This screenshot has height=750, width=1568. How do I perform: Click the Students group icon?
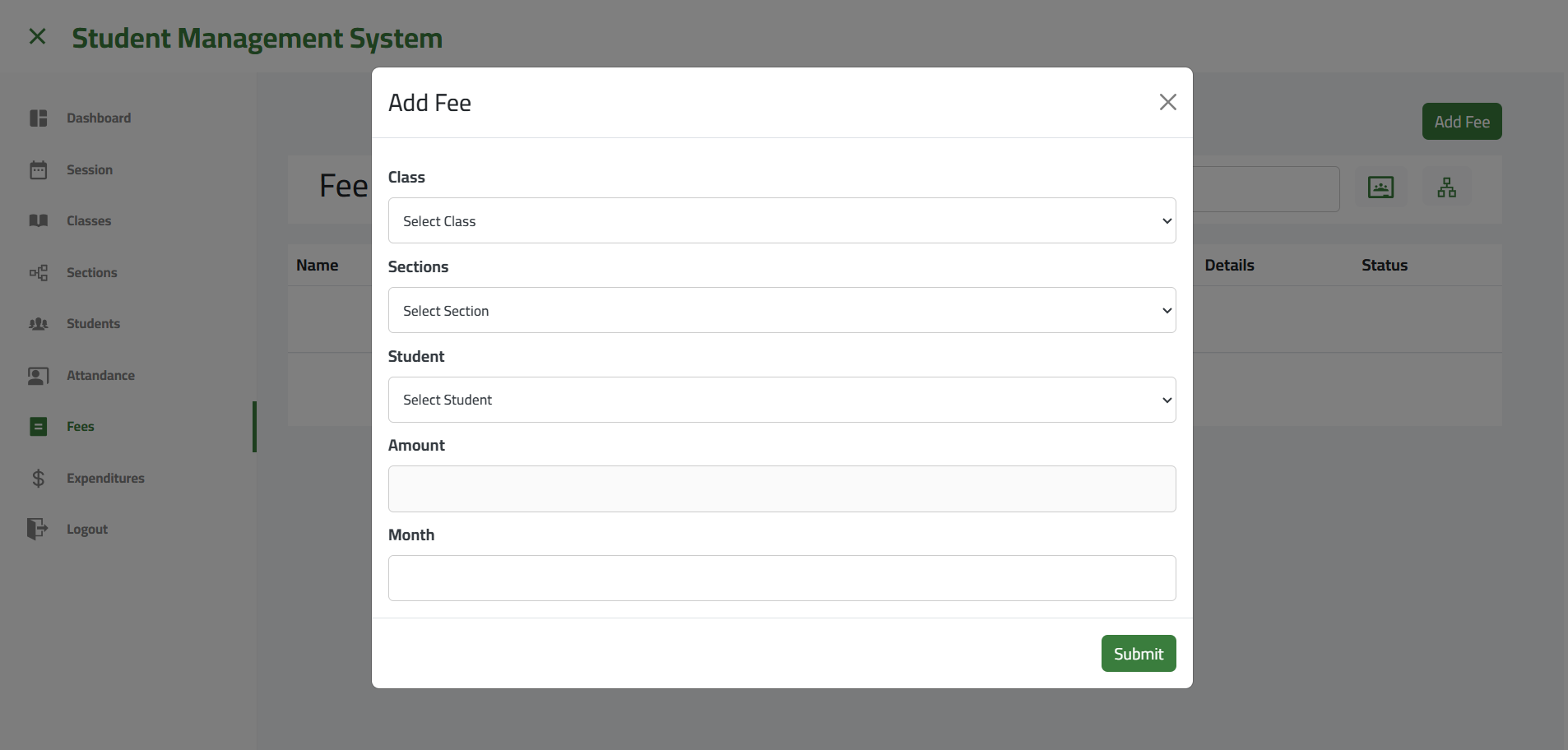39,324
